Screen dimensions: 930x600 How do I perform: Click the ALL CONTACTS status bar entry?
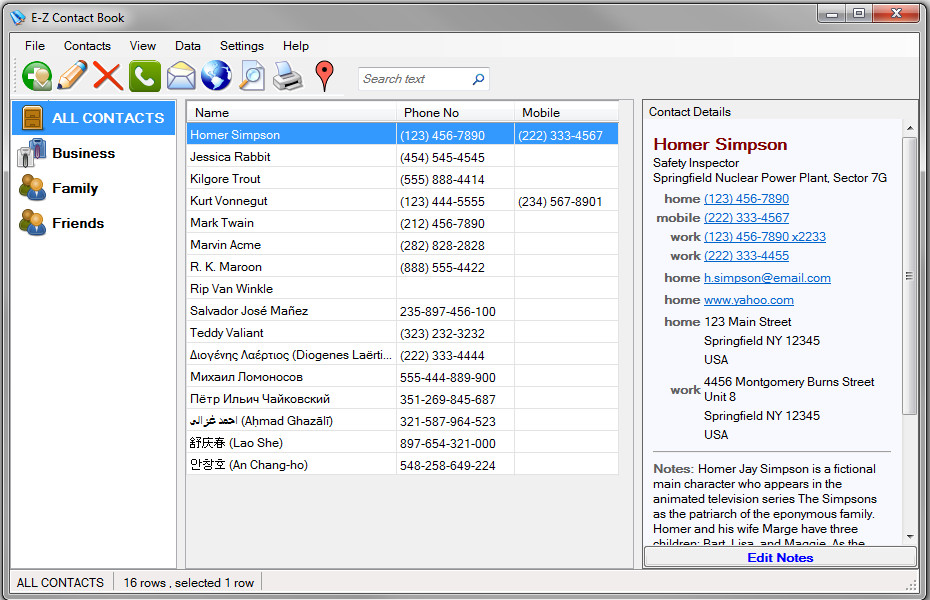[60, 583]
